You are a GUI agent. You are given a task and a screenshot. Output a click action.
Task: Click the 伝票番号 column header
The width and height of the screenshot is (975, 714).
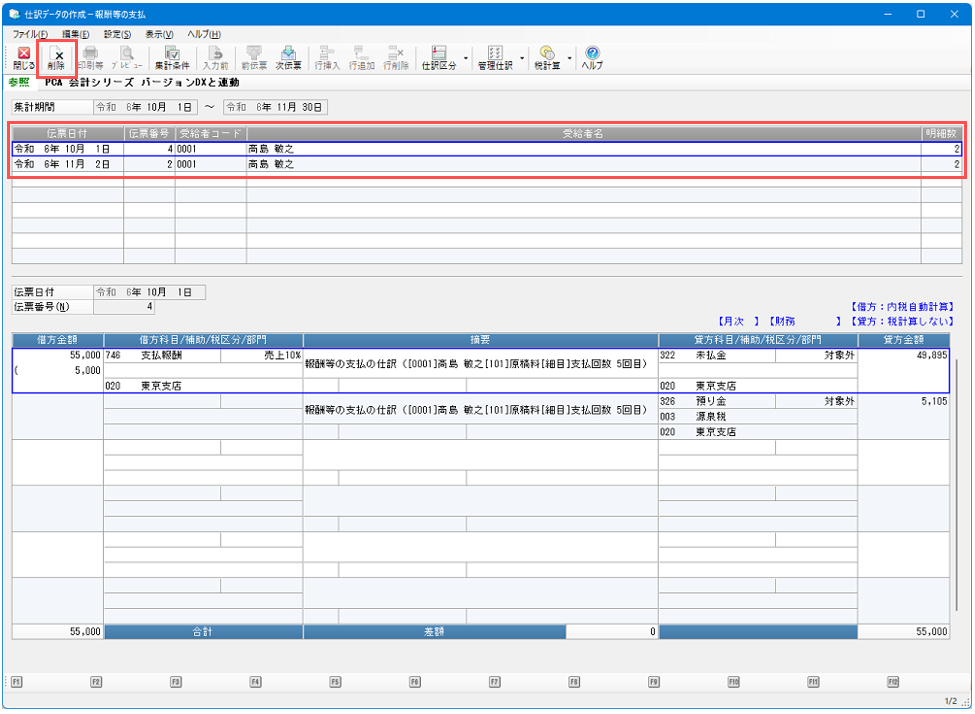(x=149, y=134)
